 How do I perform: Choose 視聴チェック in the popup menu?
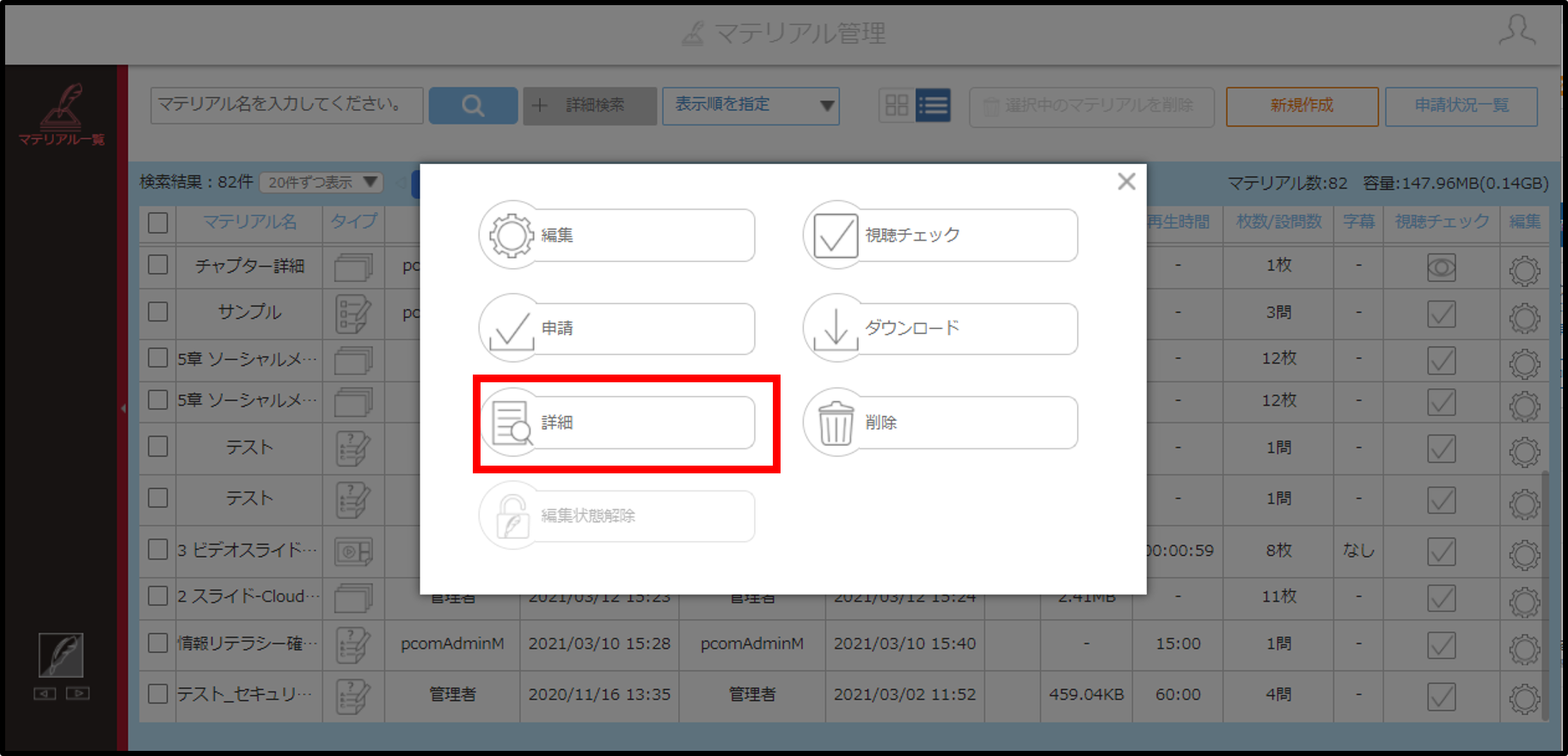[x=940, y=235]
